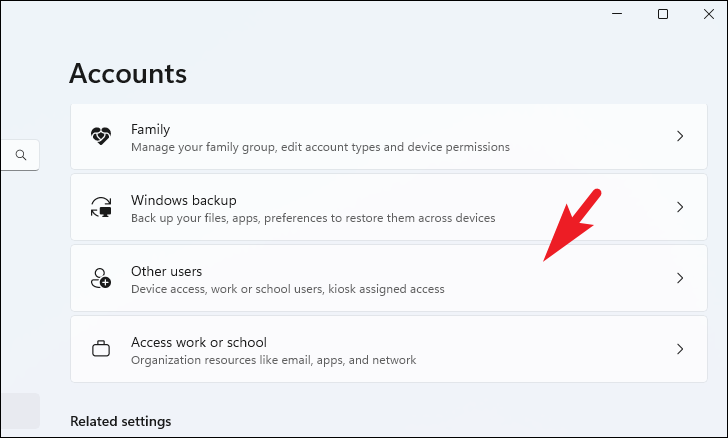Click the Other users person-plus icon
Screen dimensions: 728x438
pos(101,278)
